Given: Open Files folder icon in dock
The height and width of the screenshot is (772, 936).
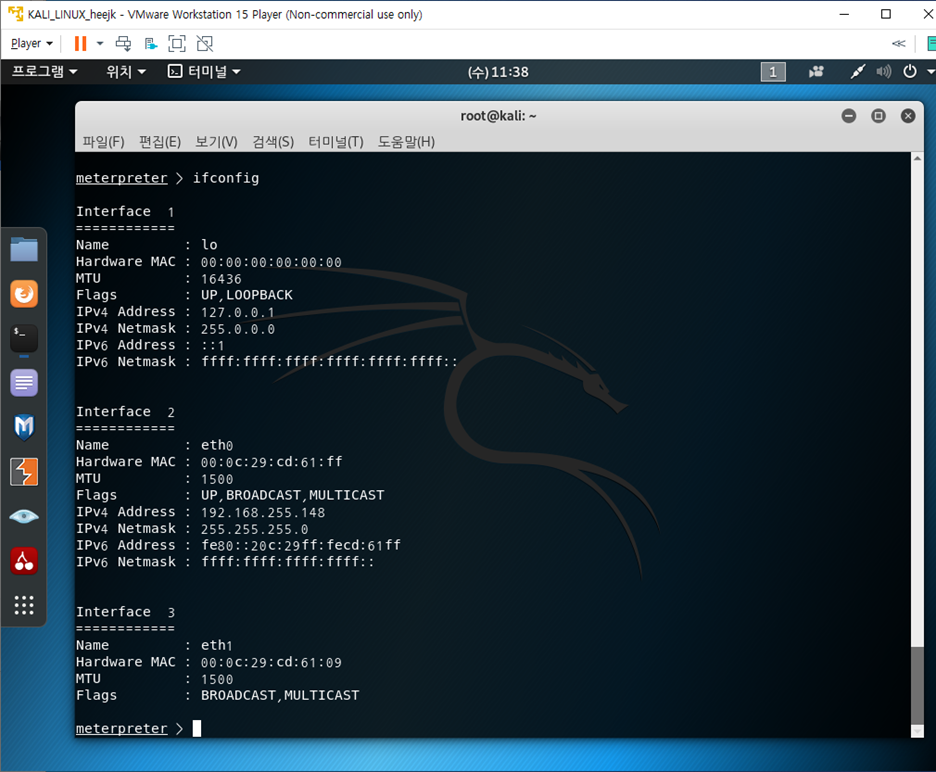Looking at the screenshot, I should pos(24,250).
